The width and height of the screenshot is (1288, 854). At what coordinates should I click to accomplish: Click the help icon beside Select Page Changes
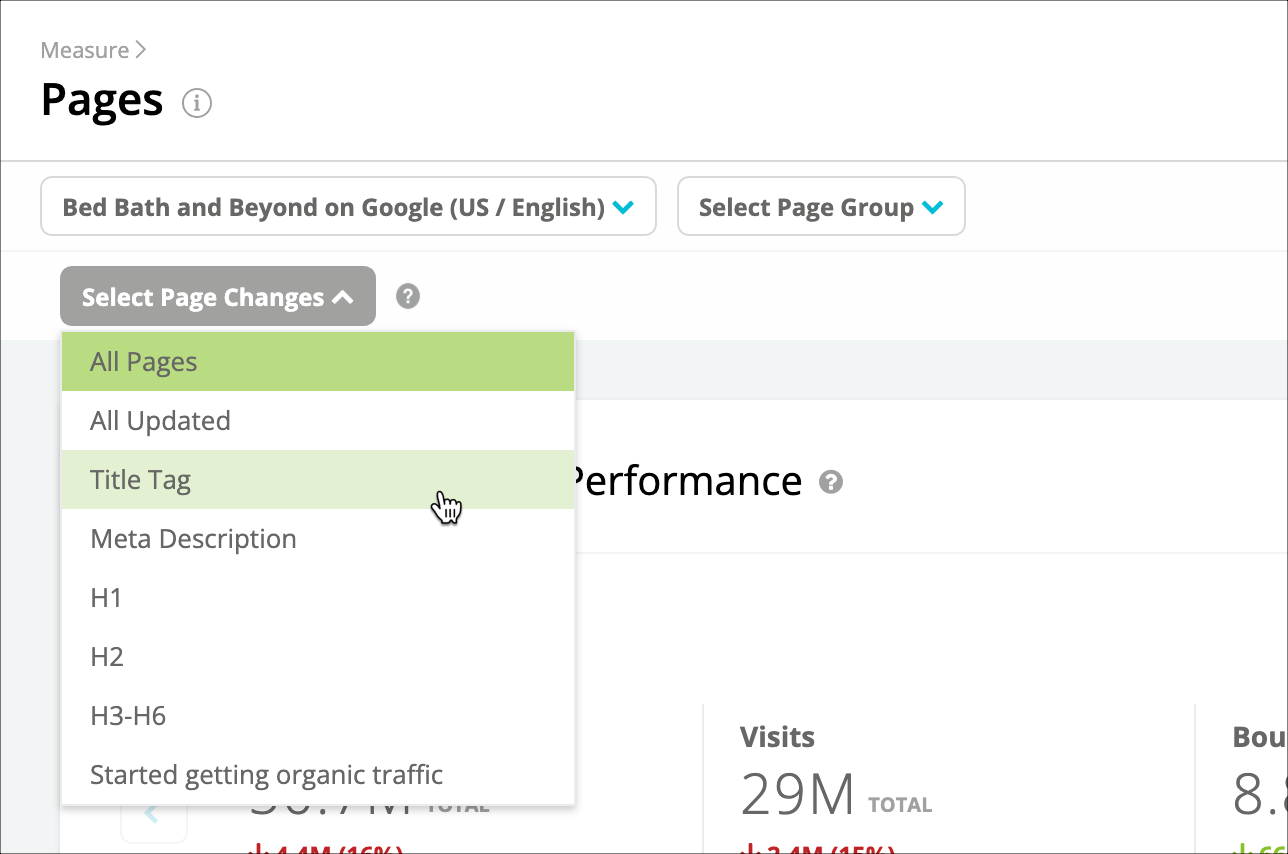point(407,296)
